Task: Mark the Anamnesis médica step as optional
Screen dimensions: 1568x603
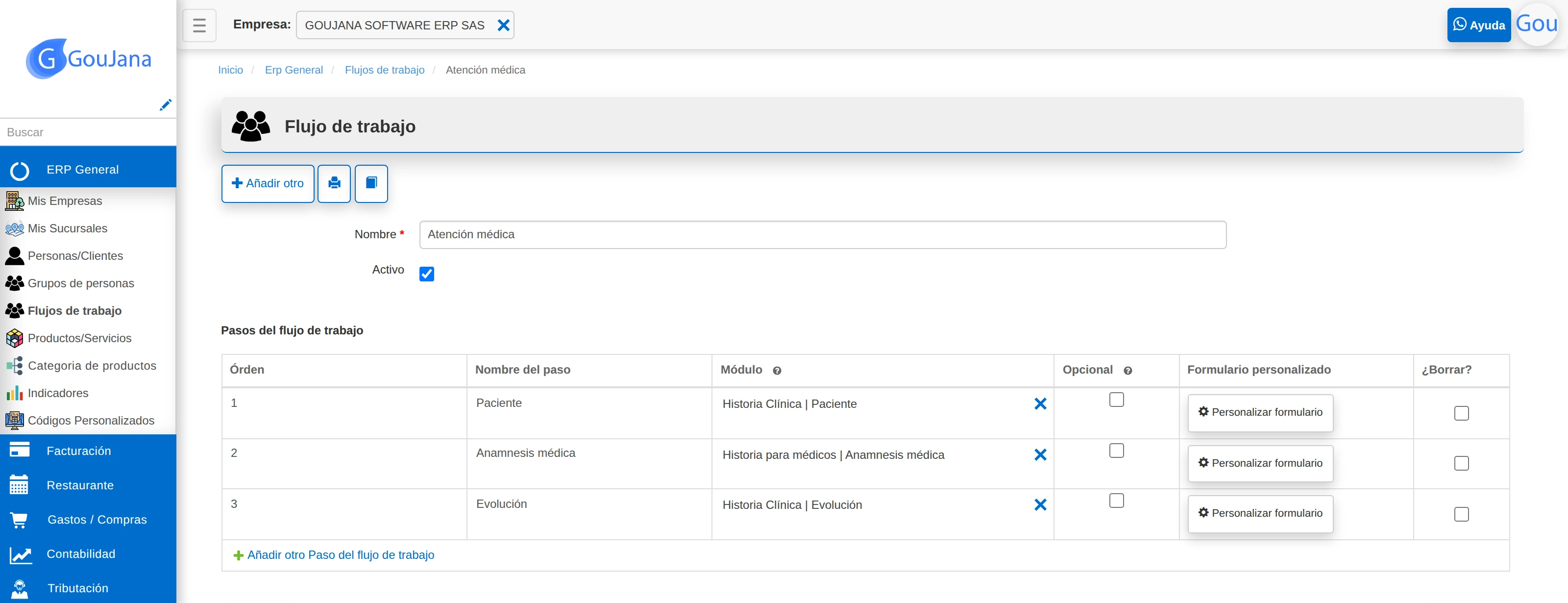Action: [1116, 451]
